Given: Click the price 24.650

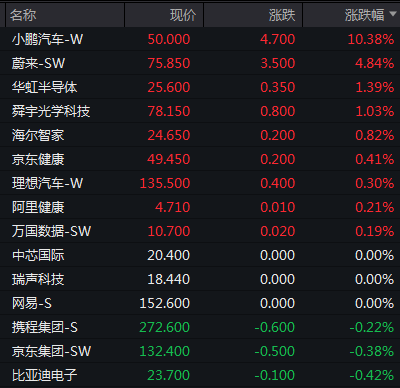Looking at the screenshot, I should tap(169, 135).
